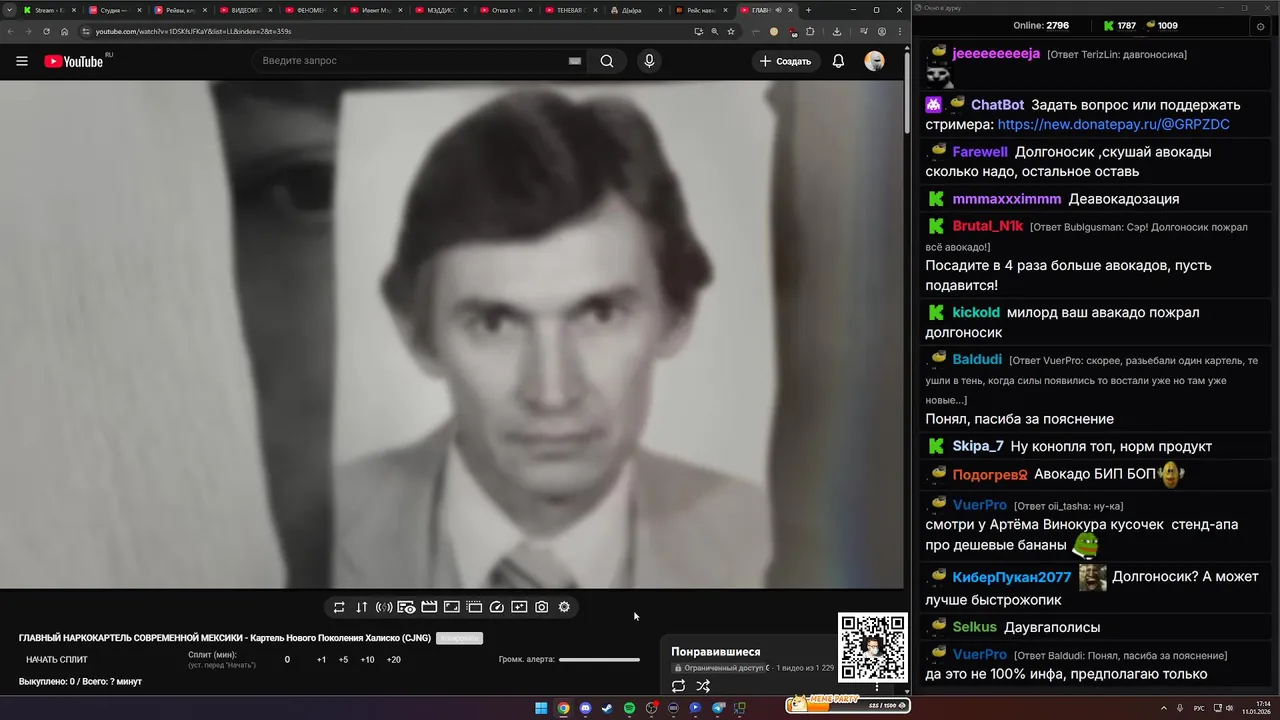The height and width of the screenshot is (720, 1280).
Task: Click the РУС language indicator in taskbar
Action: [1199, 708]
